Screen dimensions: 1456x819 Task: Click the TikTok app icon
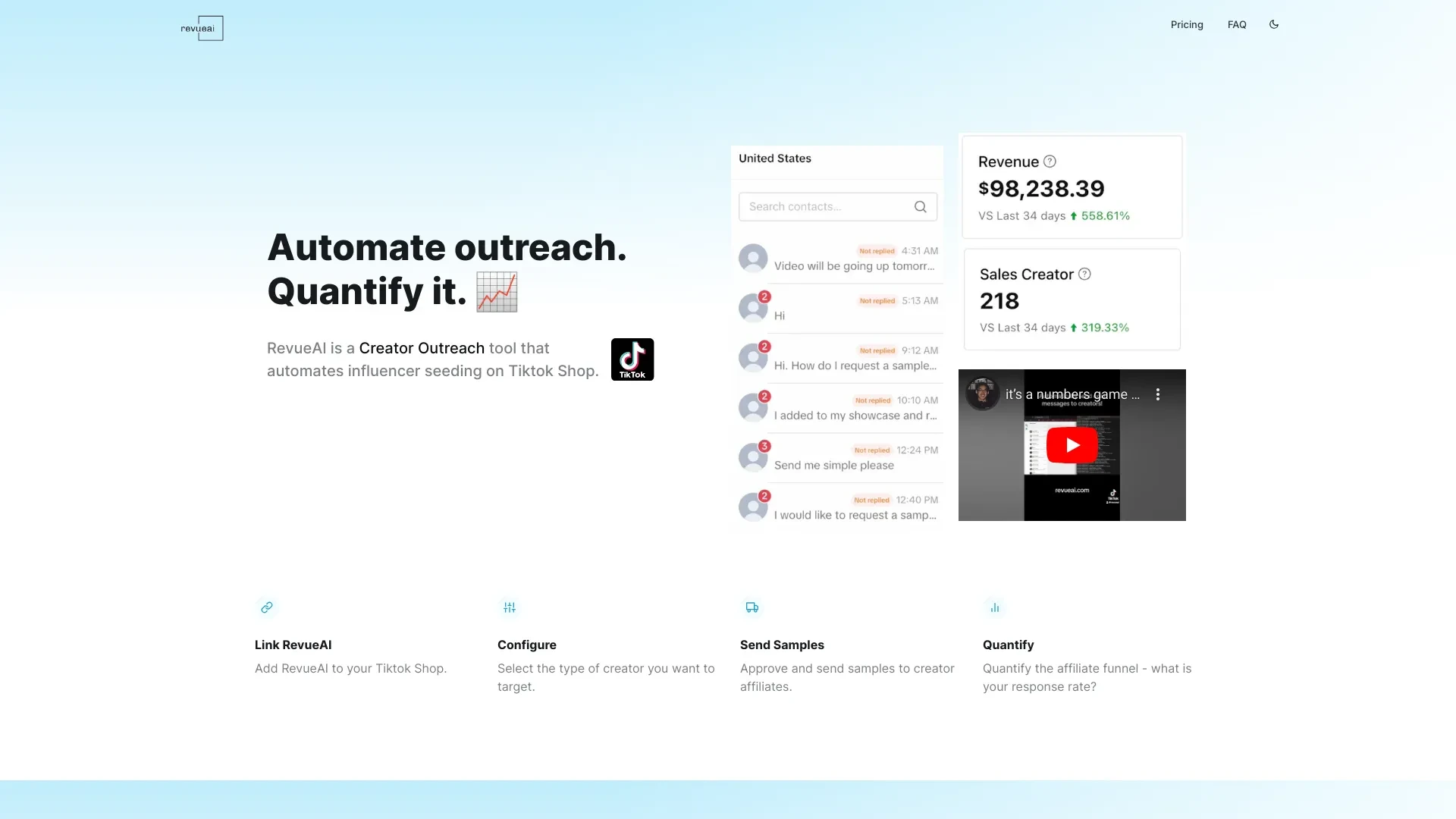coord(632,359)
